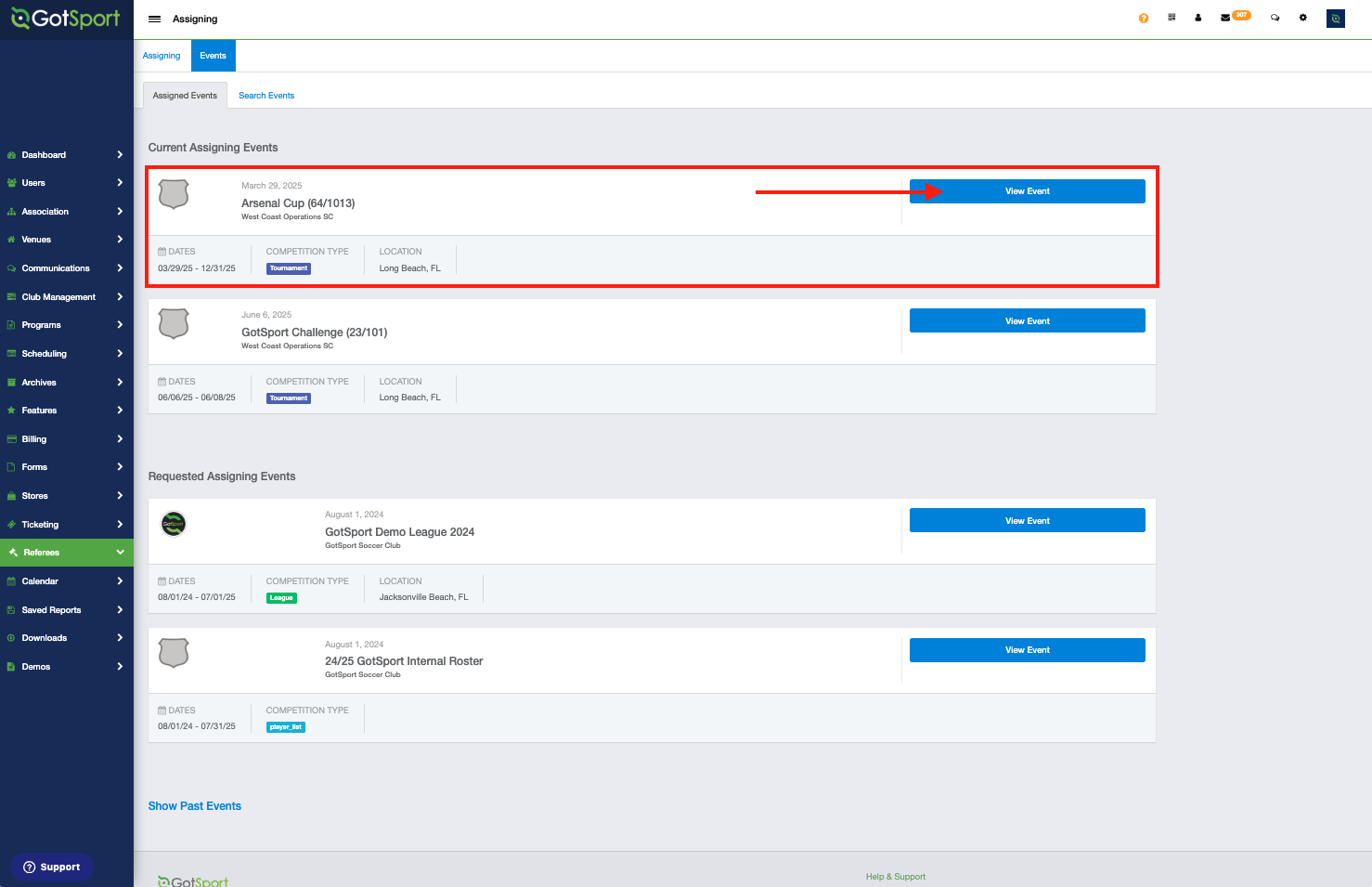Click the Users icon in sidebar
The height and width of the screenshot is (887, 1372).
[11, 183]
